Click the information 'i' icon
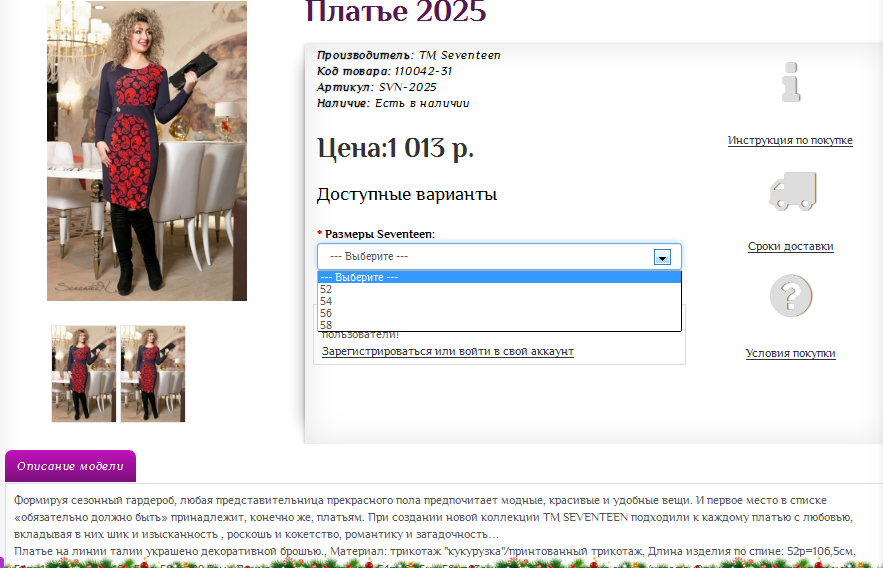Image resolution: width=883 pixels, height=568 pixels. point(791,82)
